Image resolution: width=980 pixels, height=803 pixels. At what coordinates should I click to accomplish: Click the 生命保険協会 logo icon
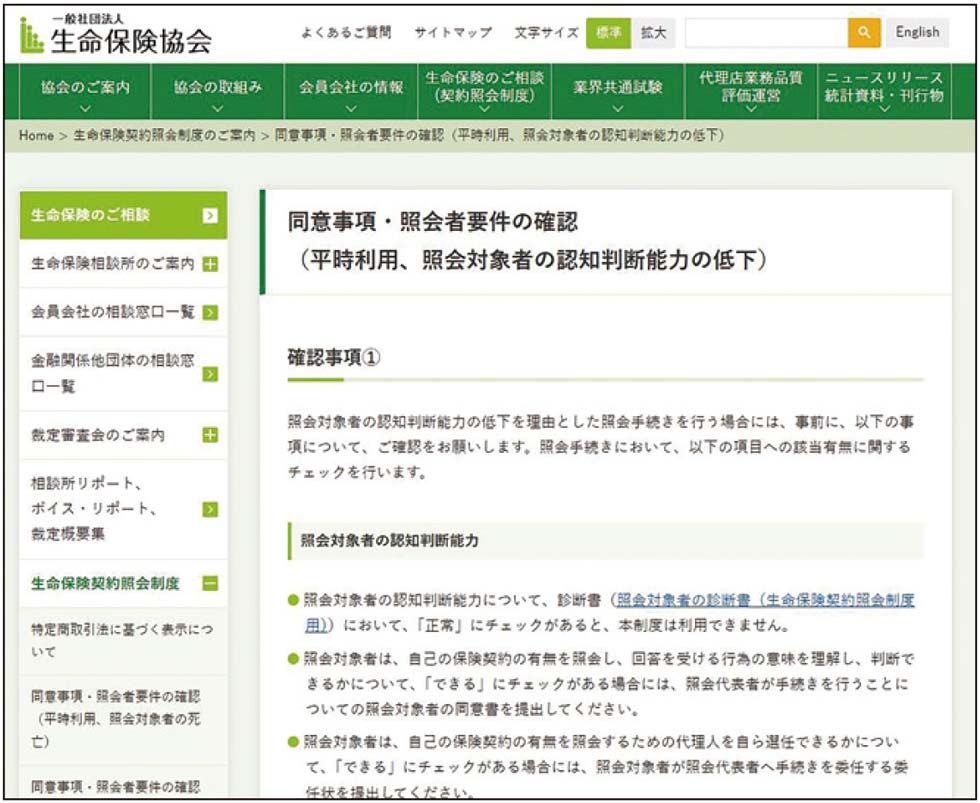point(30,31)
